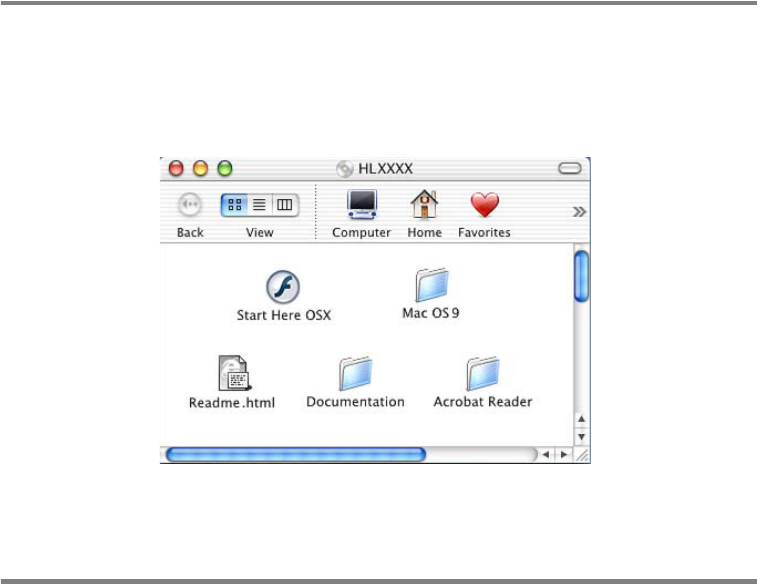Click the Back arrow button
Image resolution: width=757 pixels, height=584 pixels.
pos(190,205)
